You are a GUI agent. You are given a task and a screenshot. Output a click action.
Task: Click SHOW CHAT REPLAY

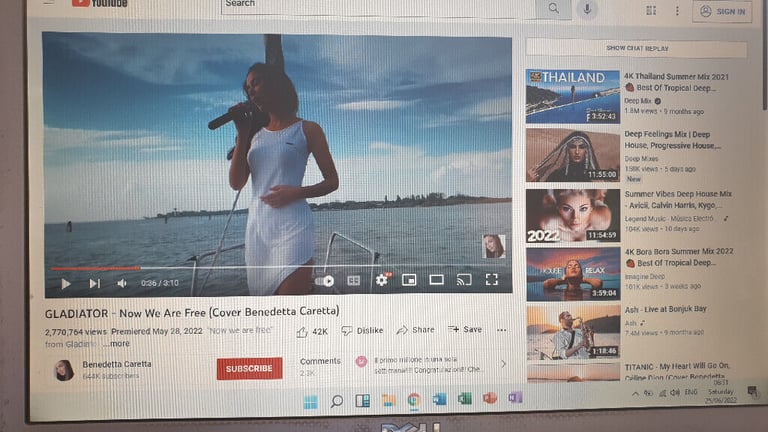click(x=637, y=48)
